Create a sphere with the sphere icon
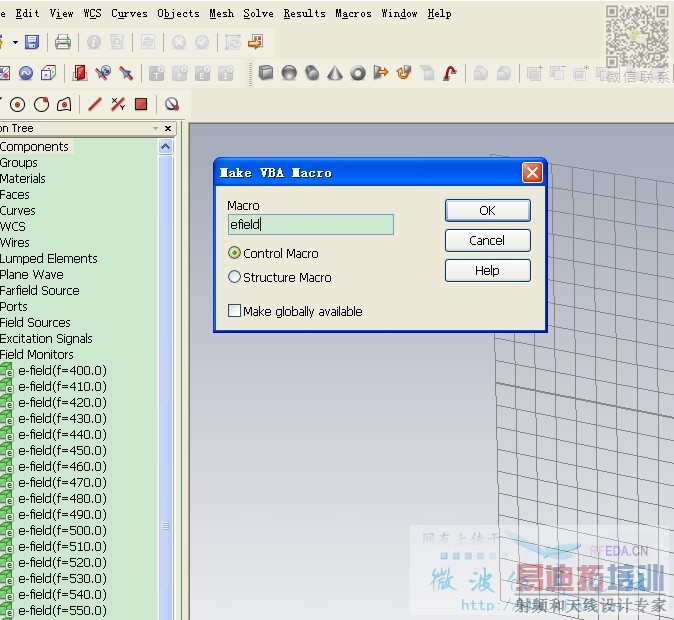 click(x=289, y=73)
